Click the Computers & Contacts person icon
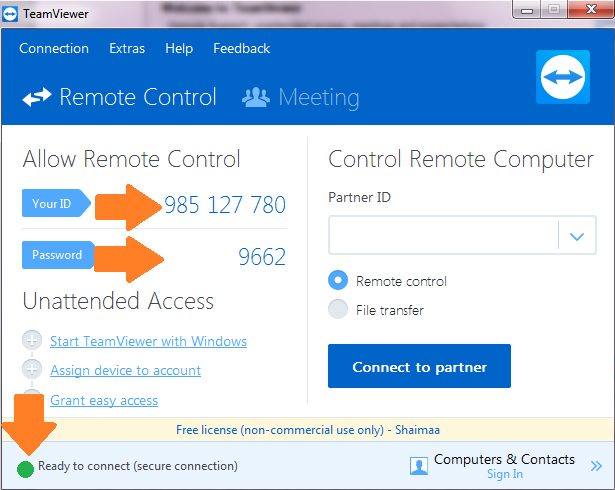This screenshot has height=490, width=615. [x=419, y=466]
